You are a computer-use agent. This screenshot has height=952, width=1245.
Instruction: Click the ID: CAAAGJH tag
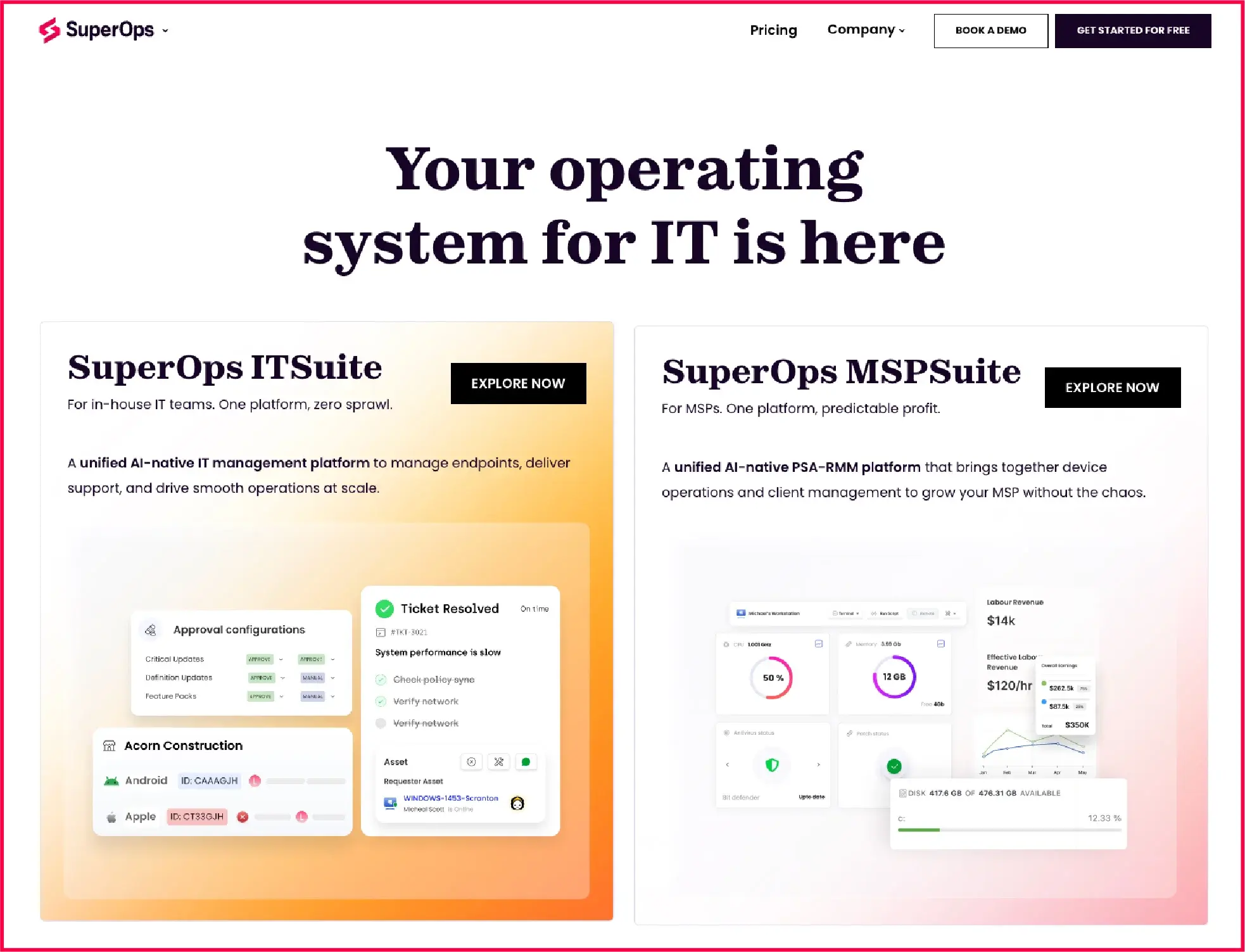click(210, 781)
